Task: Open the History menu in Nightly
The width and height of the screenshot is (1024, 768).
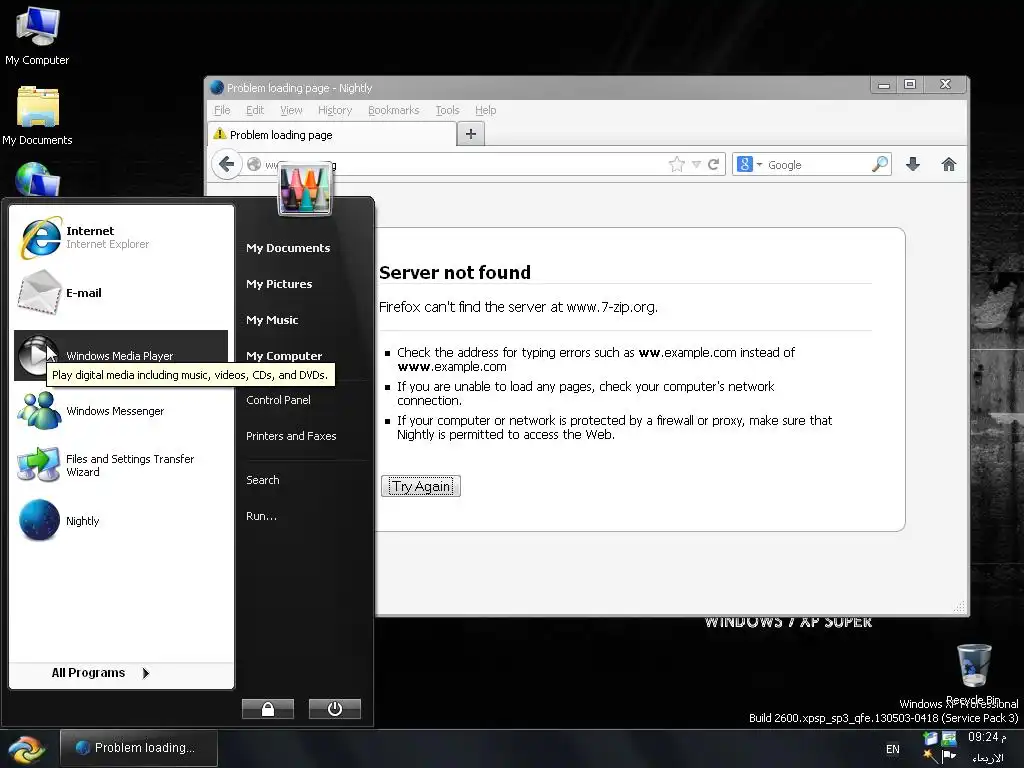Action: click(335, 110)
